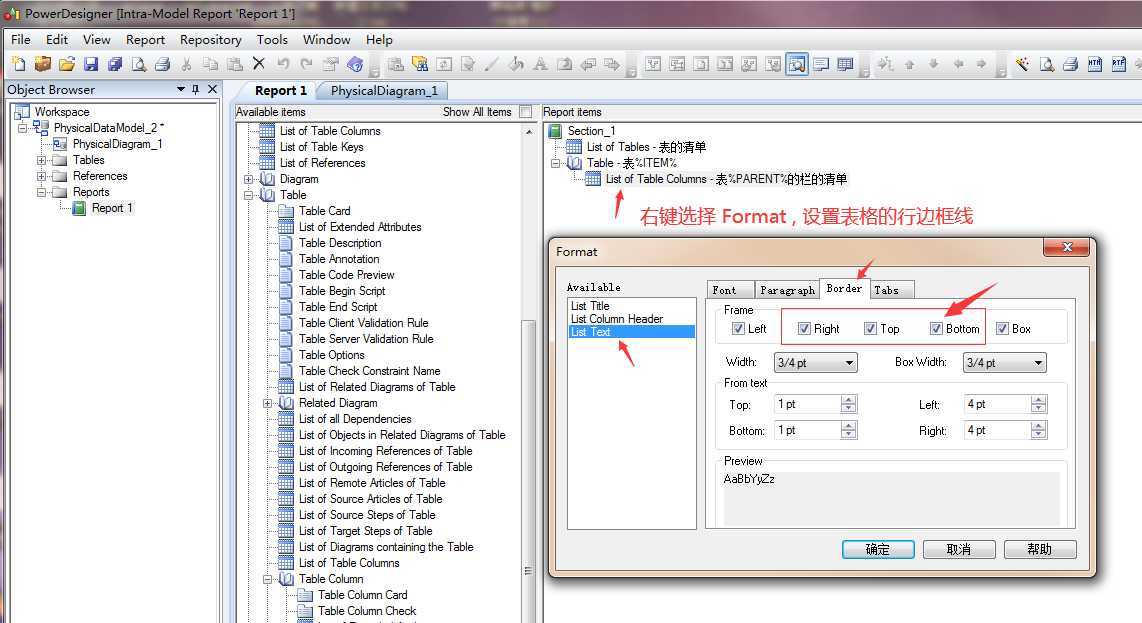Open the Report menu
1142x623 pixels.
pos(145,39)
